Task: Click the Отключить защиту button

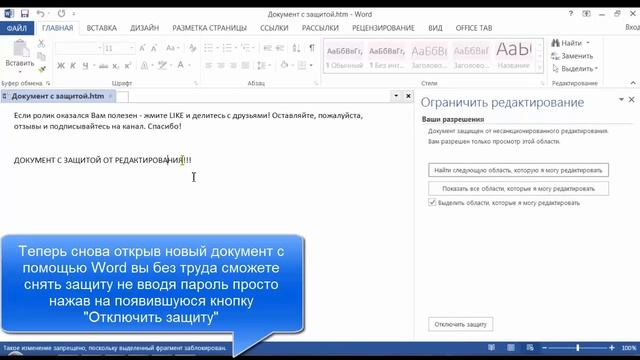Action: tap(460, 324)
